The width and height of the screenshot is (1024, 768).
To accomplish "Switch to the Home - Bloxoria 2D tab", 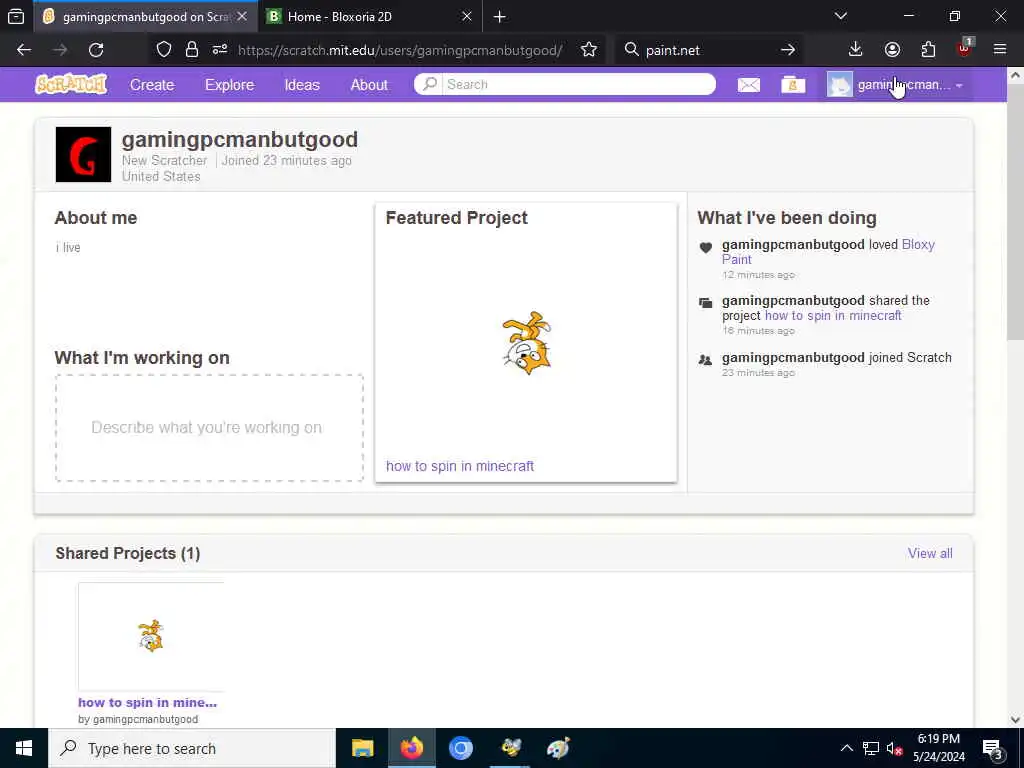I will tap(362, 17).
